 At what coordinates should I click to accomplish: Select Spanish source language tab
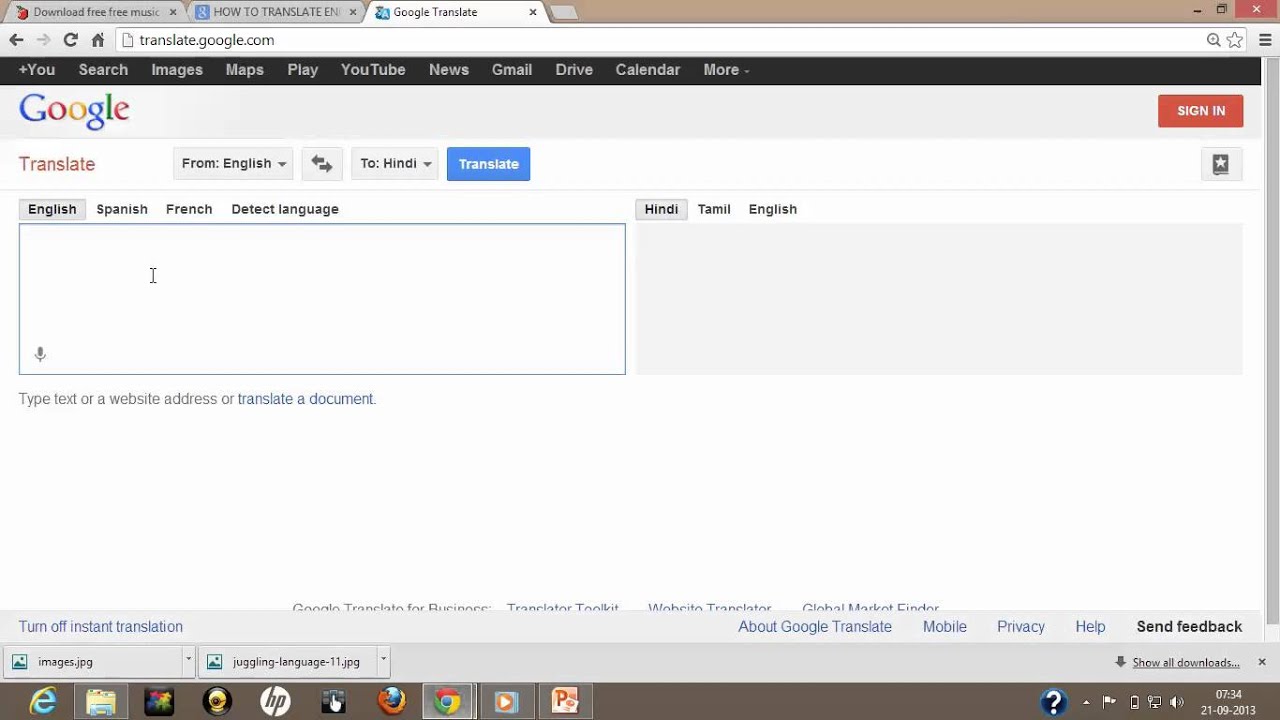(x=122, y=209)
